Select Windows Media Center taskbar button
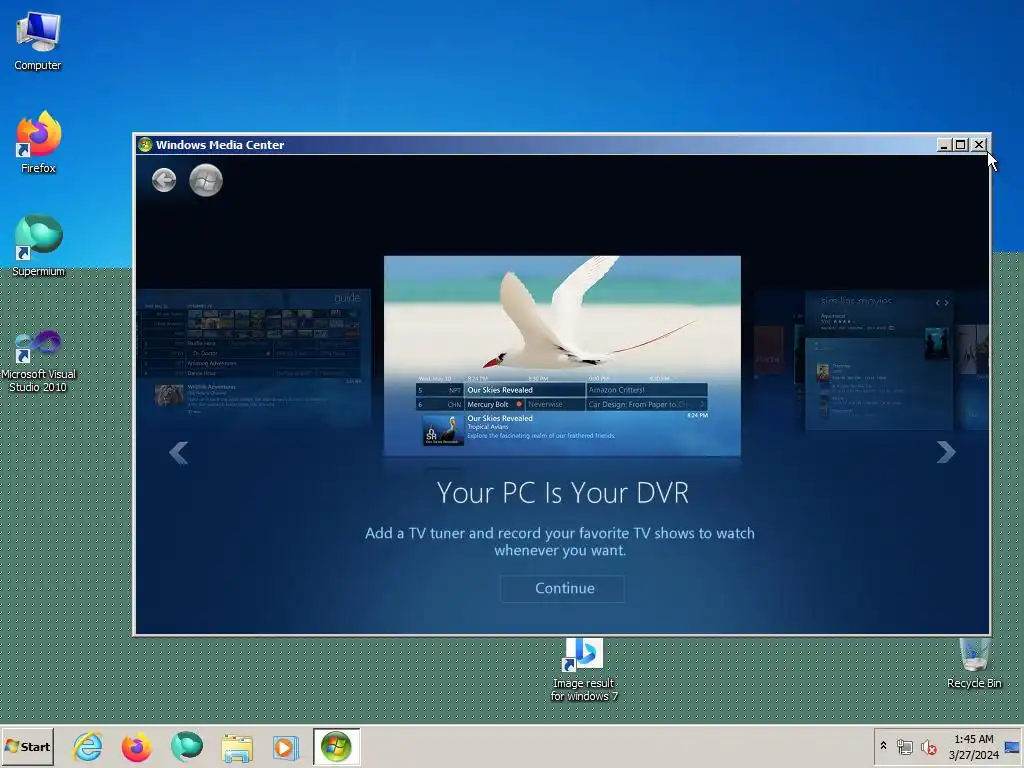Screen dimensions: 1024x768 [336, 746]
